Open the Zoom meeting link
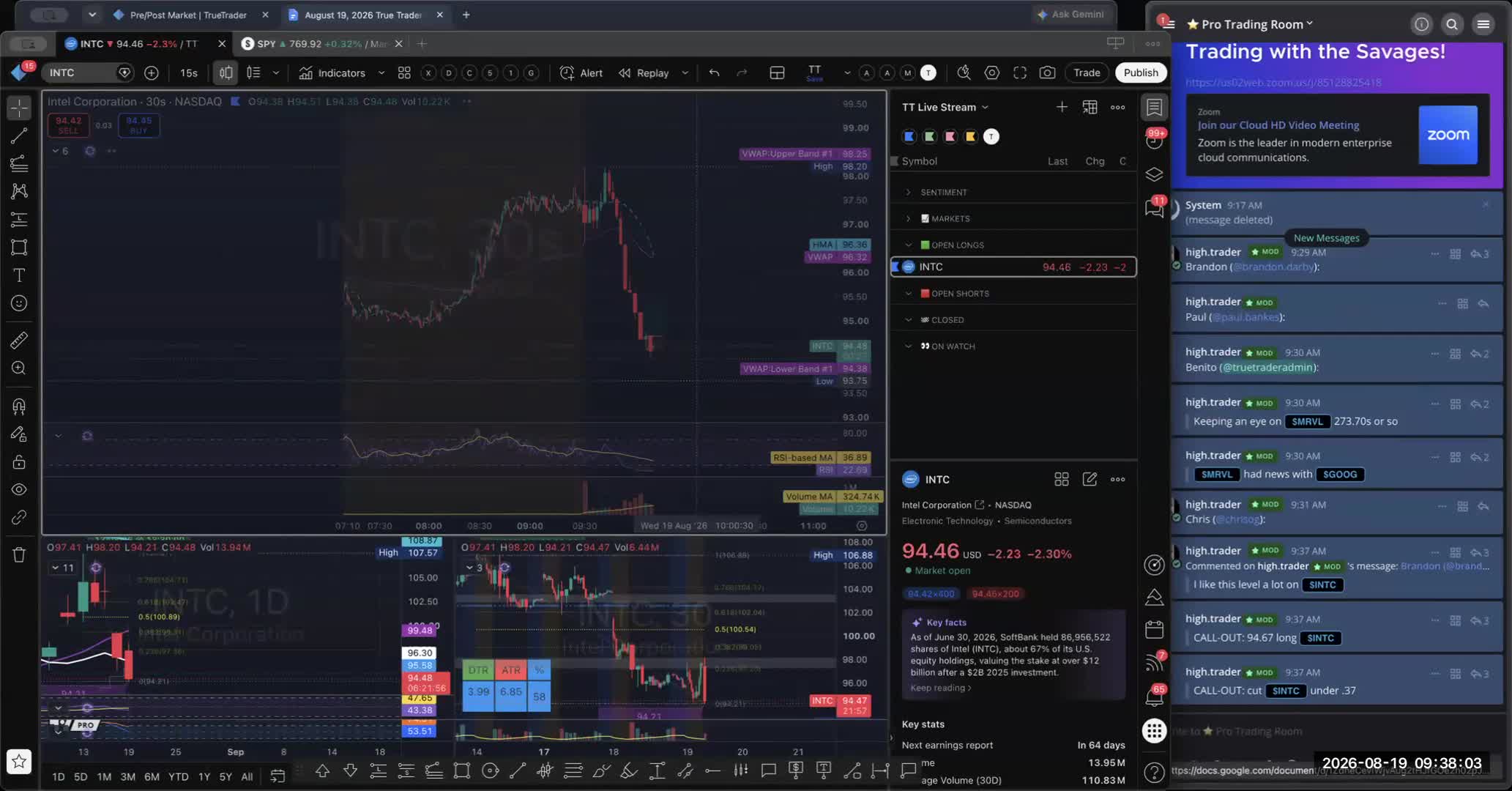This screenshot has width=1512, height=791. coord(1283,83)
